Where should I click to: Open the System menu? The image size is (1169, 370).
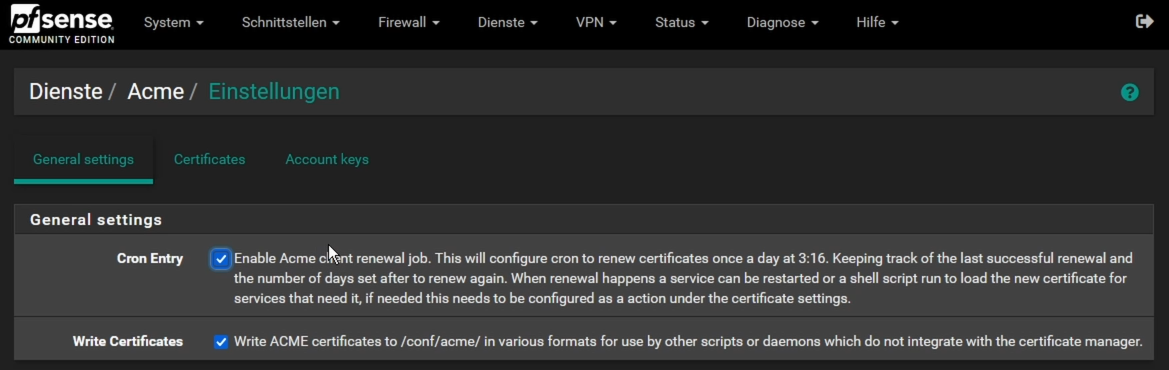pos(174,22)
